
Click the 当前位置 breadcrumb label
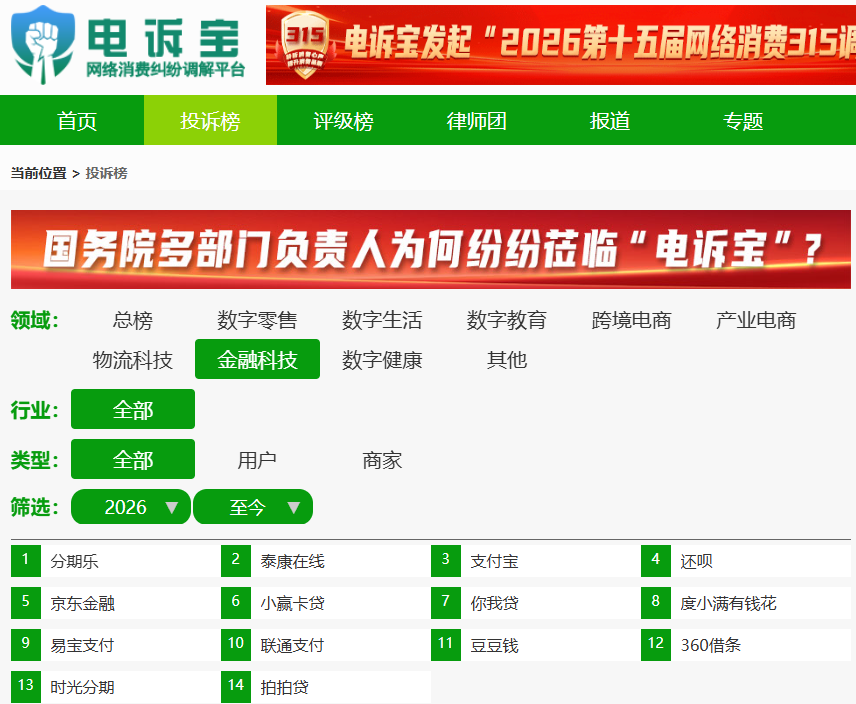pyautogui.click(x=38, y=173)
